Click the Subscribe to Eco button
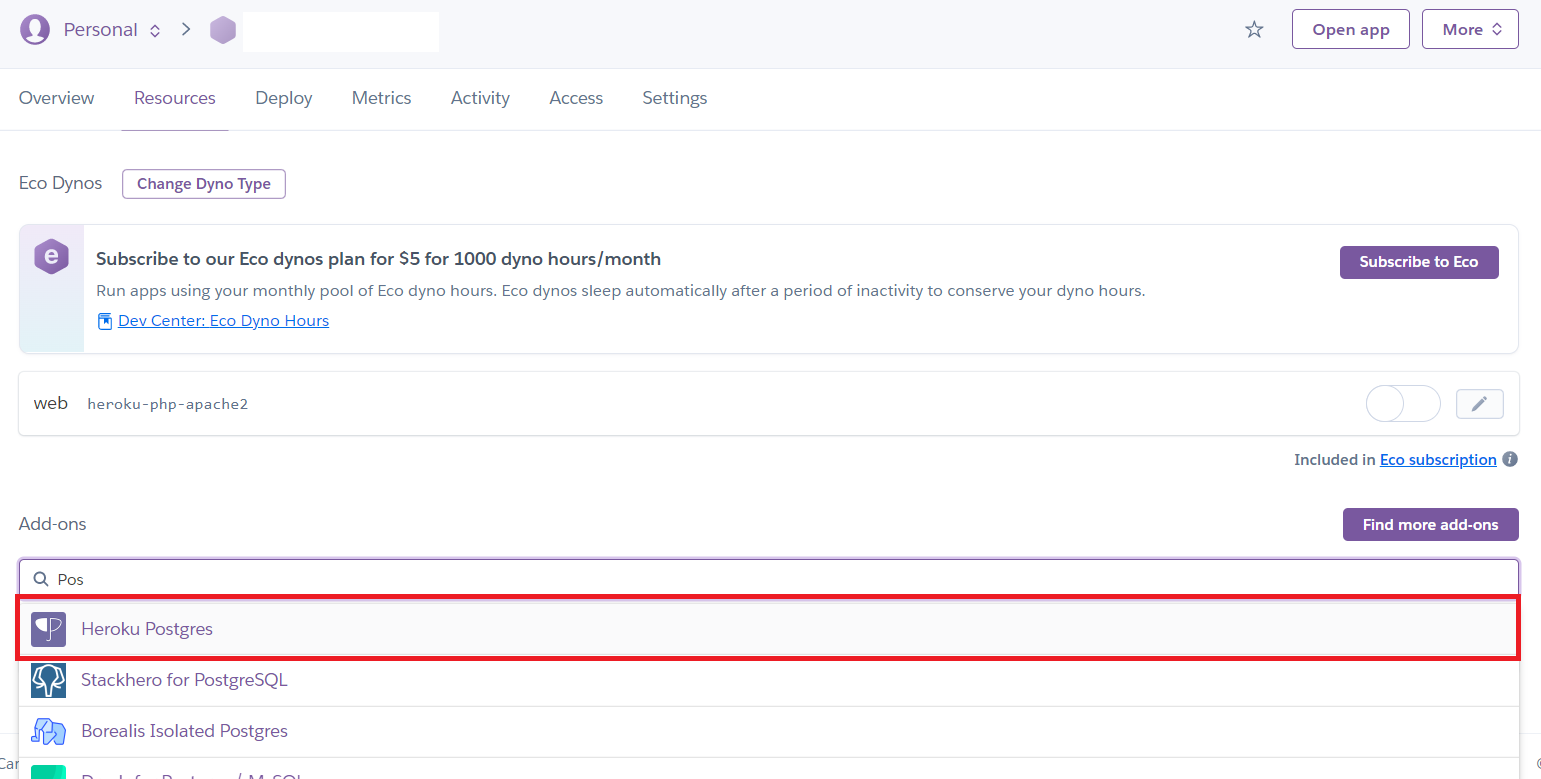 point(1419,262)
